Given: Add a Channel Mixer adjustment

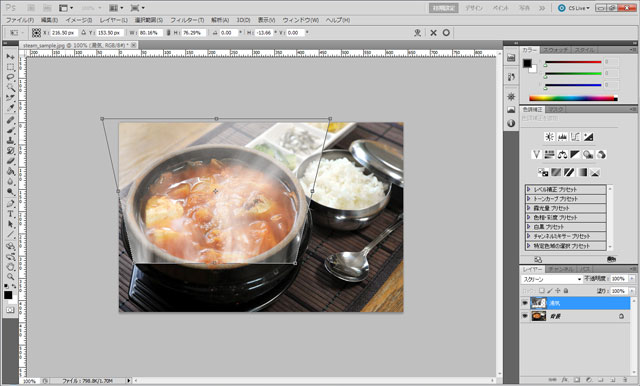Looking at the screenshot, I should coord(601,155).
